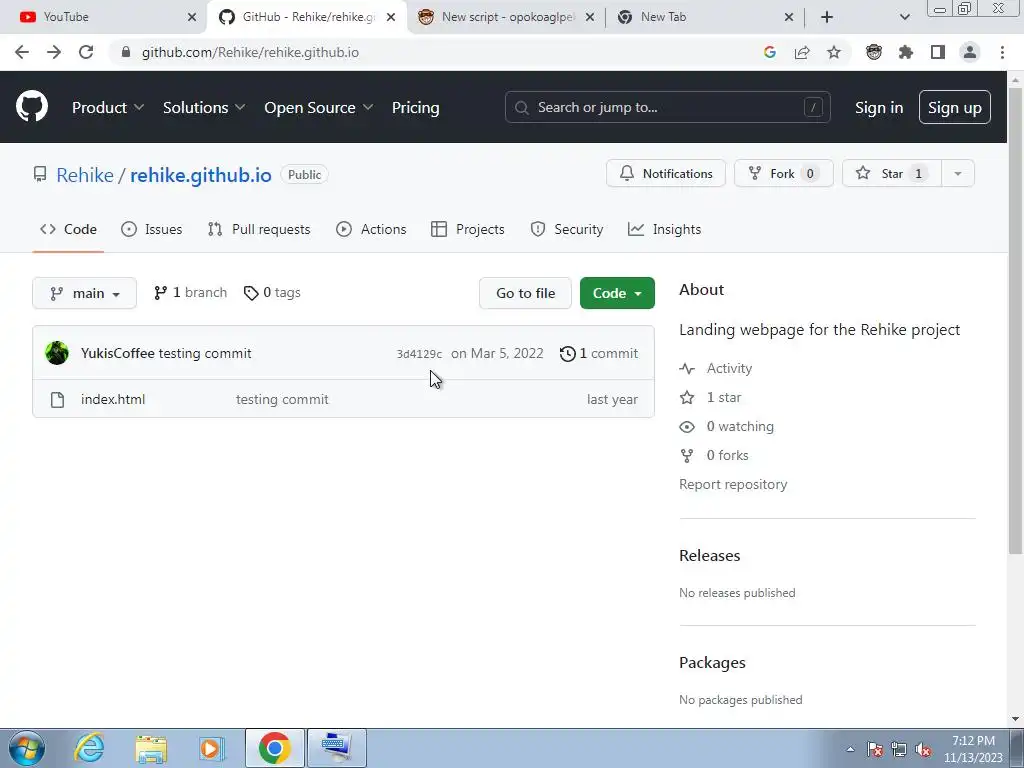Screen dimensions: 1024x768
Task: Focus the Search or jump to field
Action: click(667, 107)
